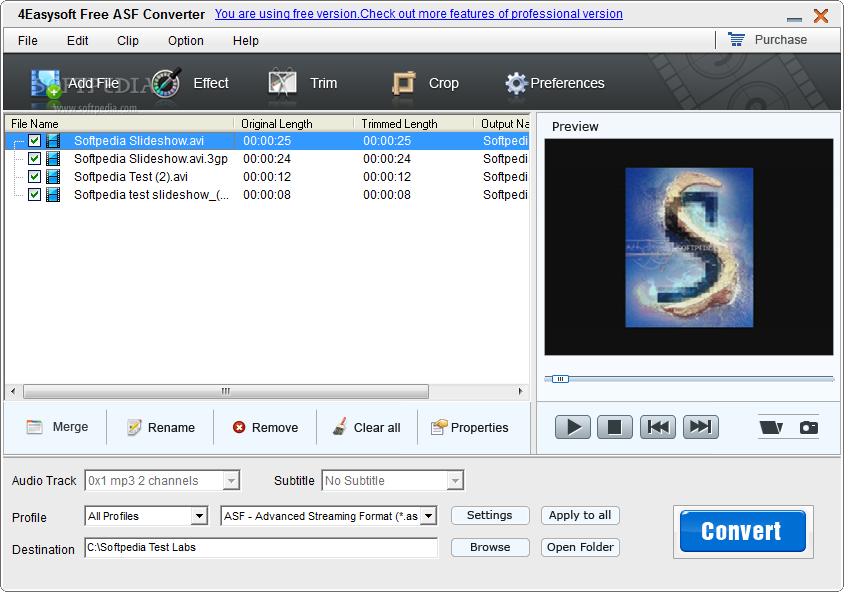Select the Softpedia Slideshow.avi.3gp row
This screenshot has height=592, width=844.
(268, 159)
